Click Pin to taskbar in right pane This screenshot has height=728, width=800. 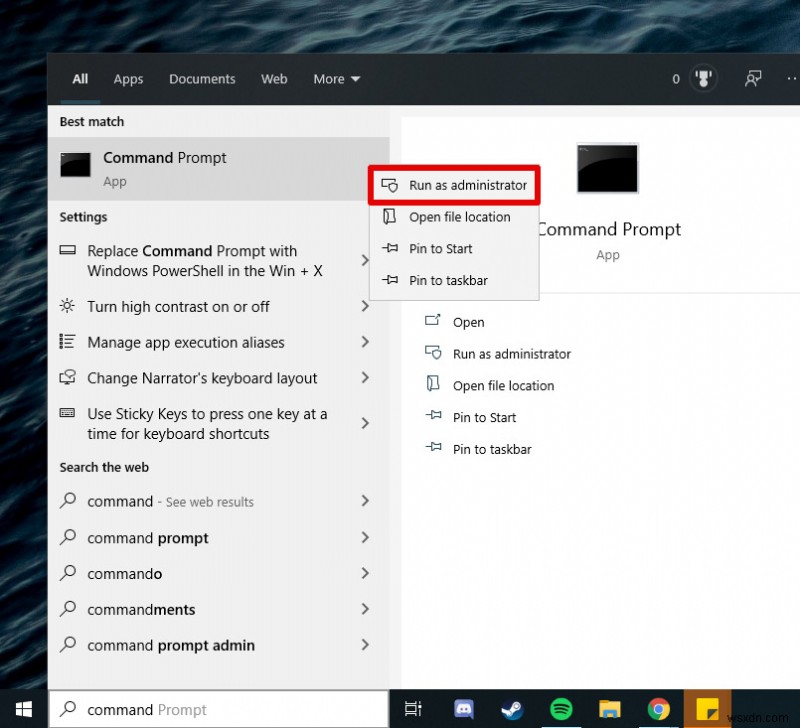pyautogui.click(x=491, y=450)
